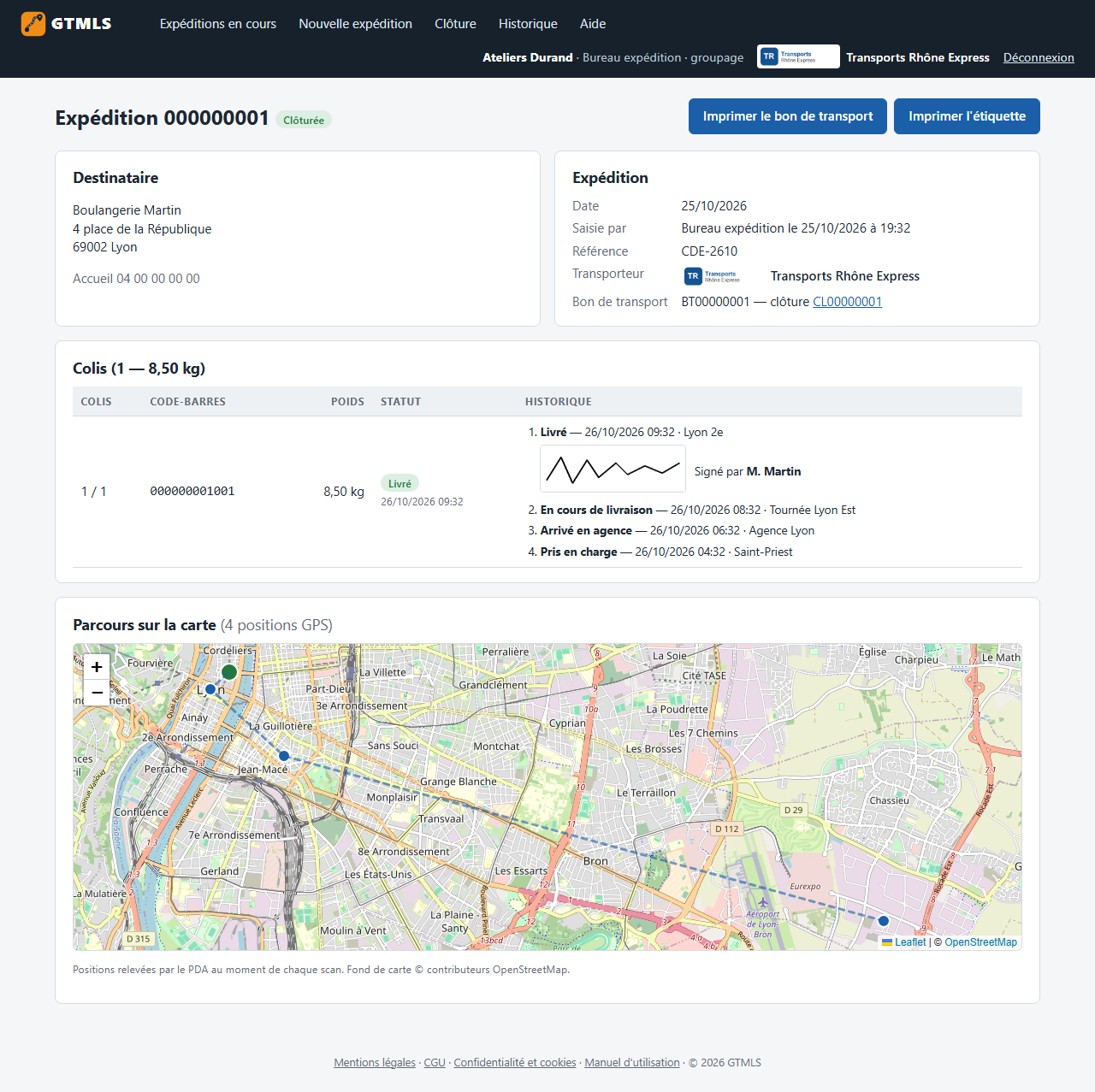
Task: Open the signature image thumbnail
Action: click(x=613, y=469)
